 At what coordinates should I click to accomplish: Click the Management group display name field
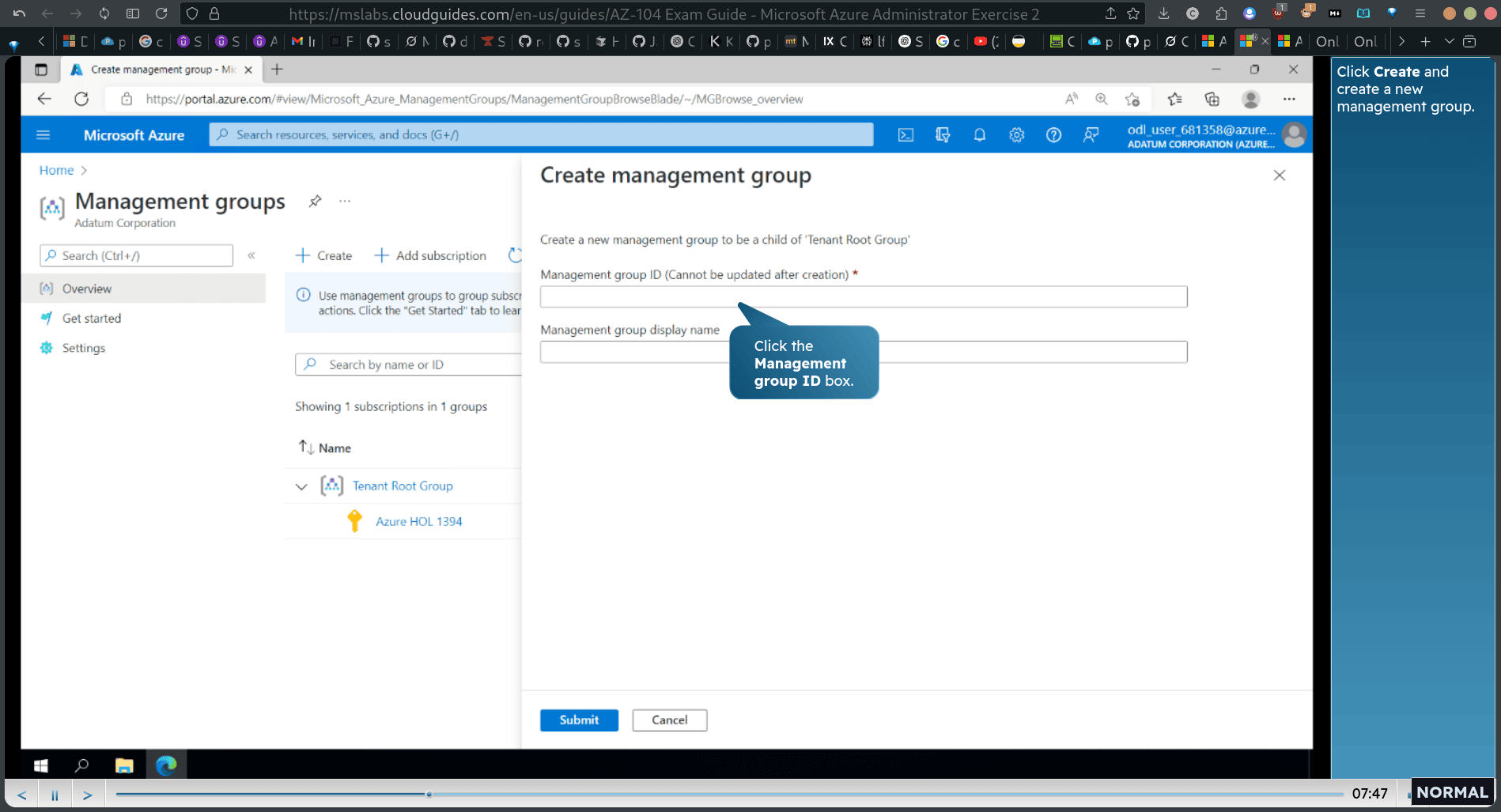[864, 352]
